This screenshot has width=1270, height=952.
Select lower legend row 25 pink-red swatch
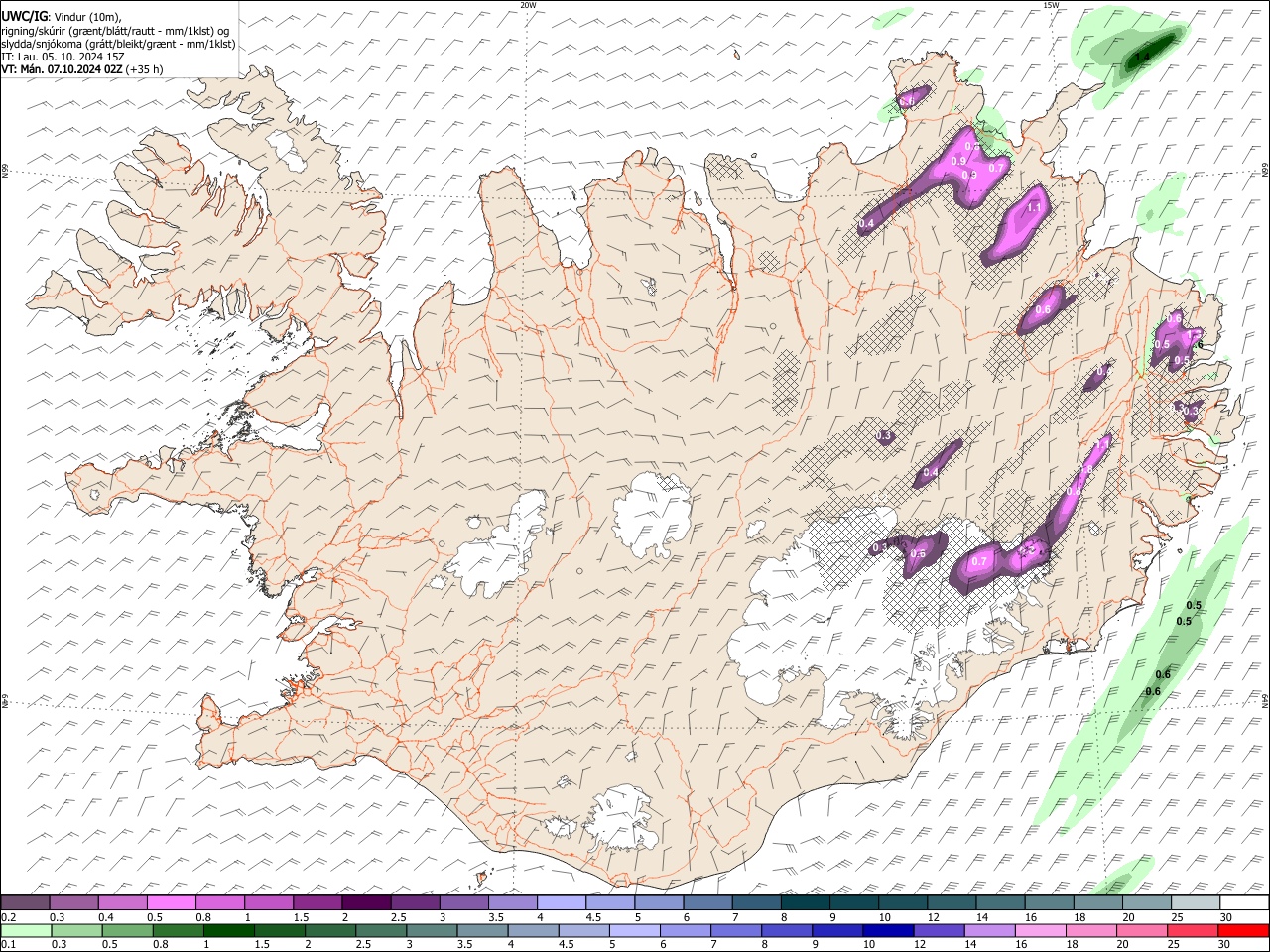(1193, 930)
